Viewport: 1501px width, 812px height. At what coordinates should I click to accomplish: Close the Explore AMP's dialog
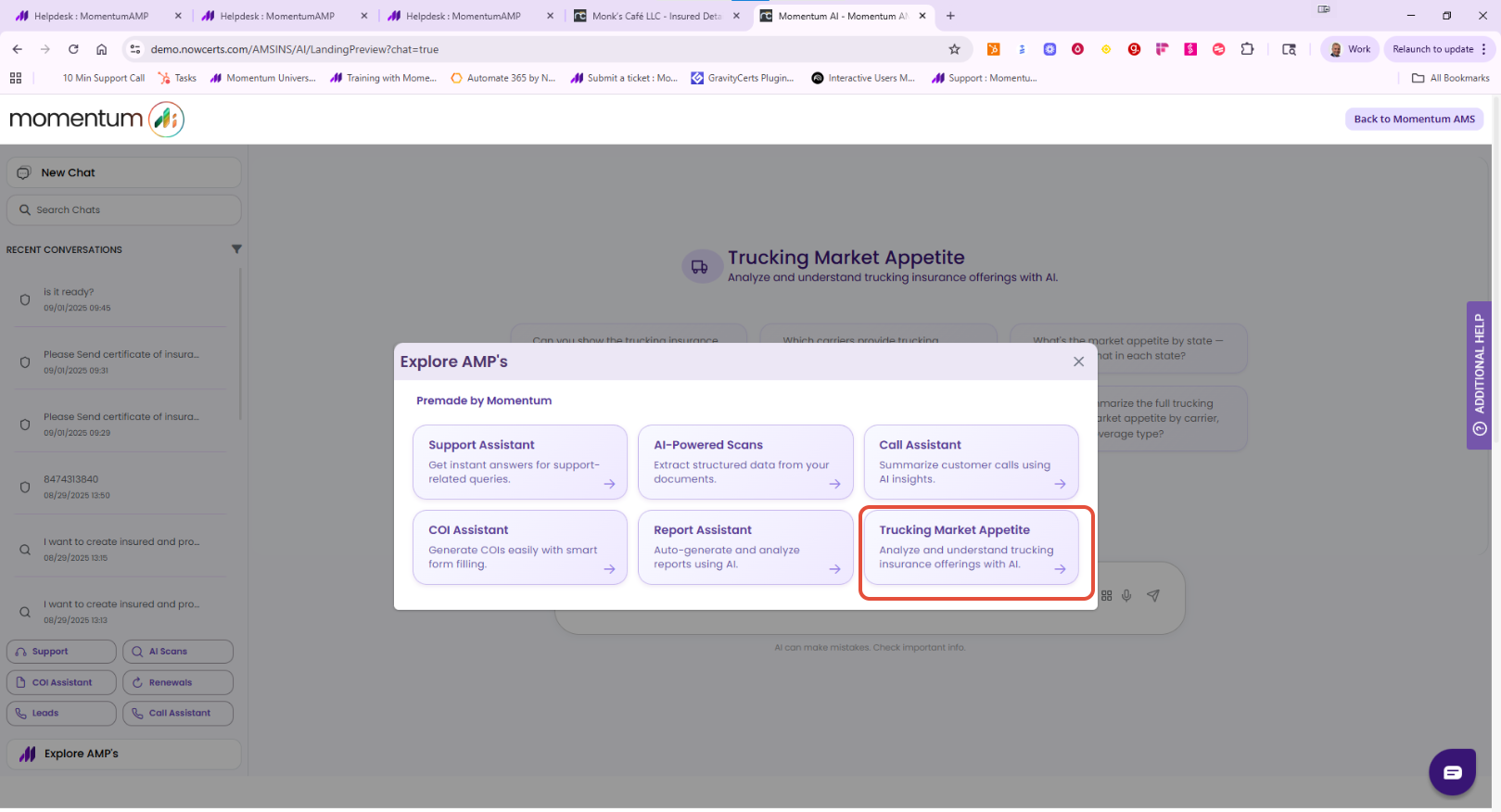coord(1078,362)
